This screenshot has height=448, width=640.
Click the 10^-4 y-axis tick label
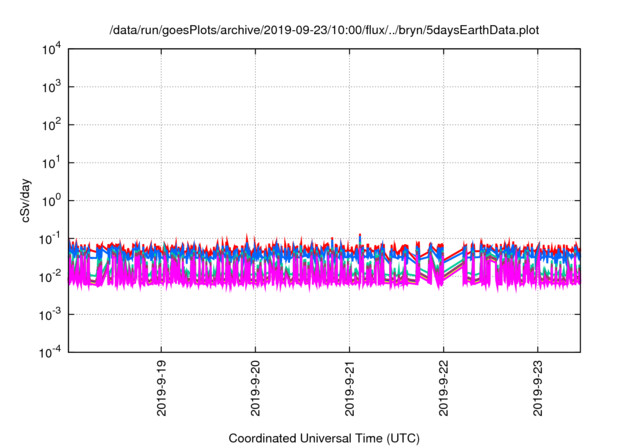[50, 352]
